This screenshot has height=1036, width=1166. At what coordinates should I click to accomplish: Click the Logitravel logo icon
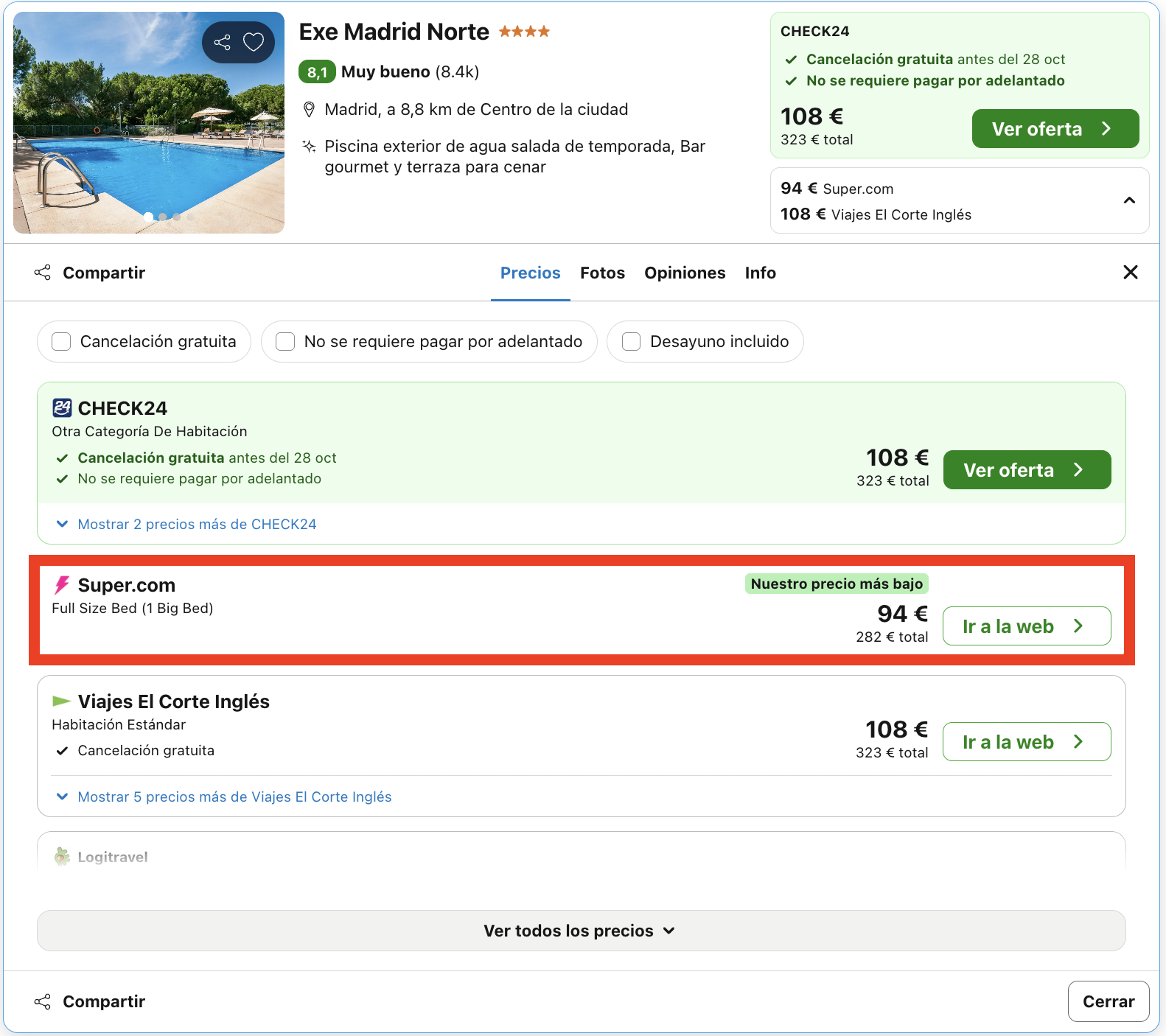coord(62,856)
